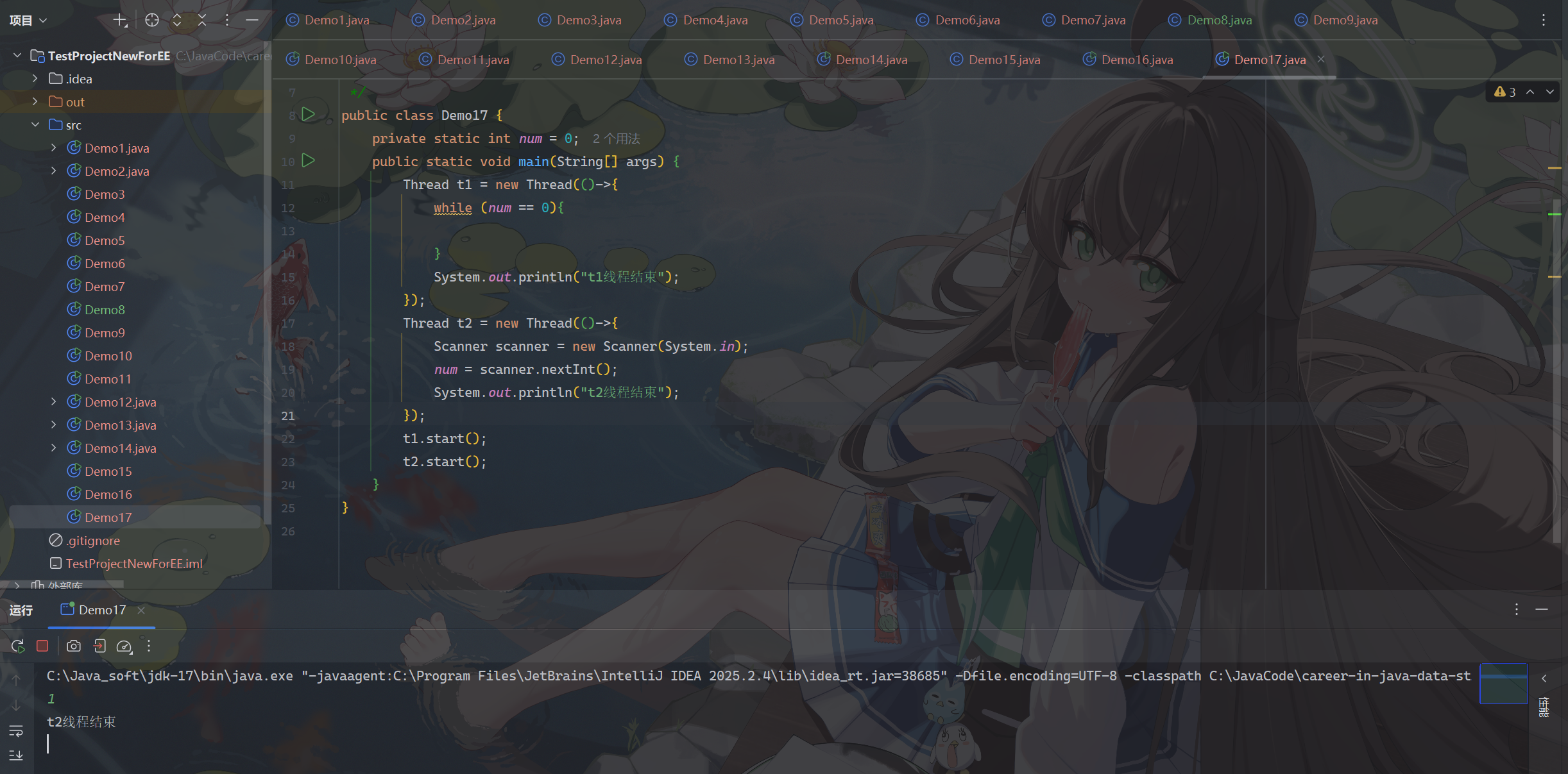
Task: Collapse the TestProjectNewForEE project root
Action: 17,55
